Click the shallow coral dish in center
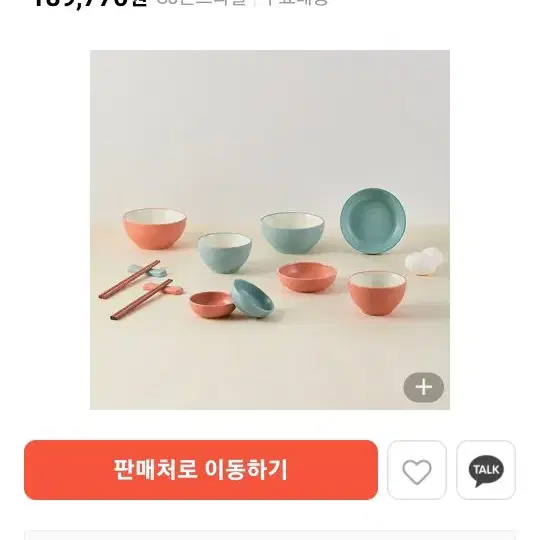 pyautogui.click(x=307, y=277)
